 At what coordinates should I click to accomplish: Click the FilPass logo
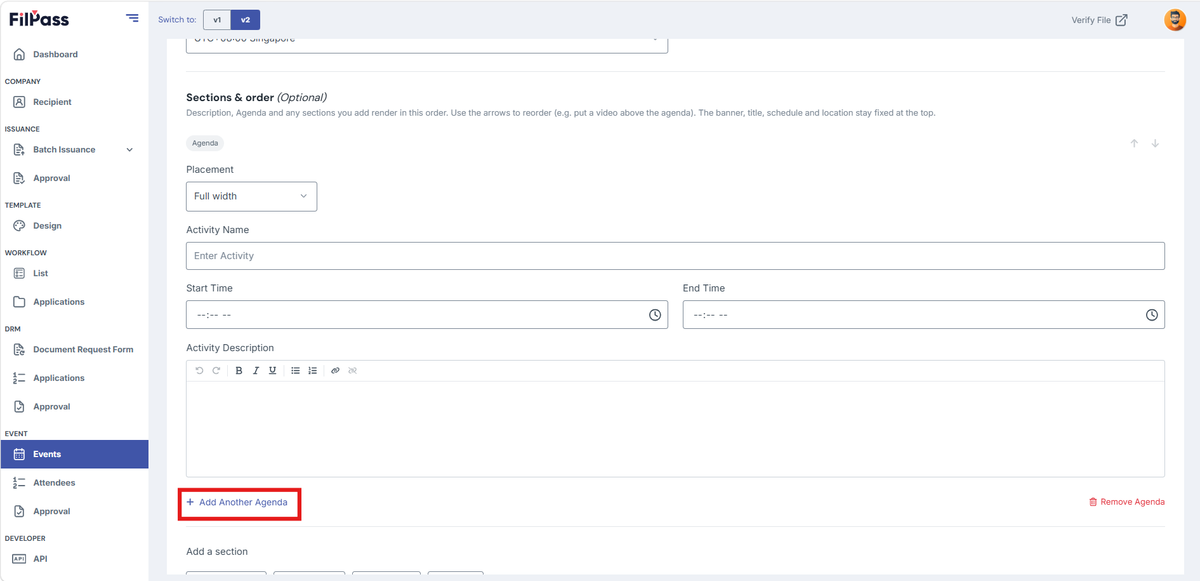coord(39,19)
